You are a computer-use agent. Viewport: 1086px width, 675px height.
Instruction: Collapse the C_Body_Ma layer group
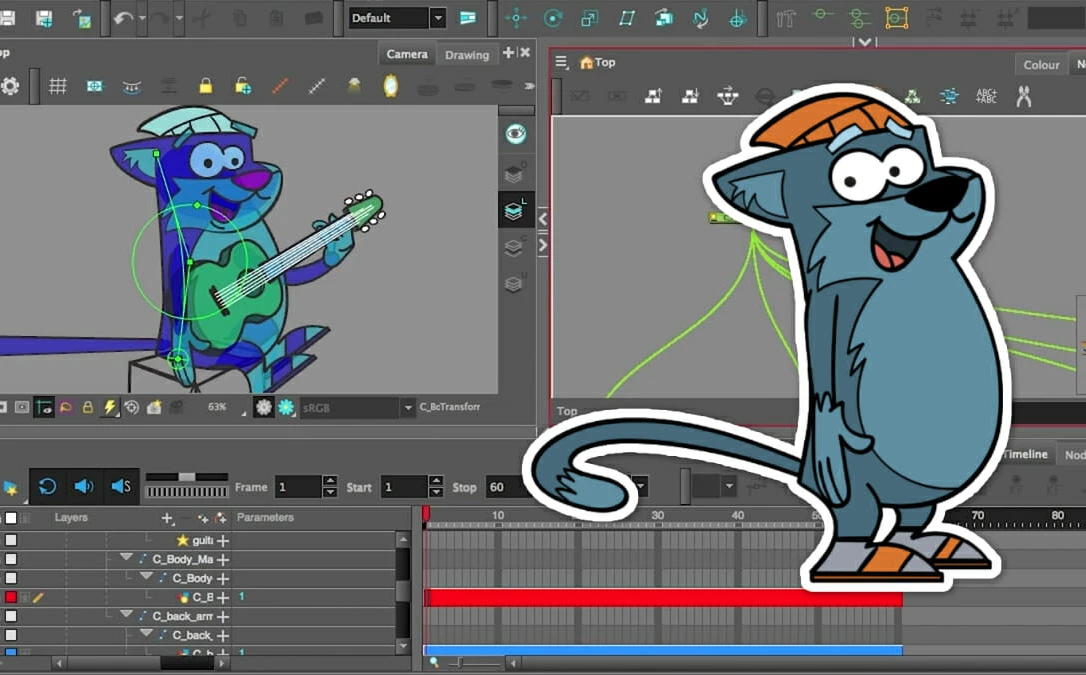pos(126,559)
